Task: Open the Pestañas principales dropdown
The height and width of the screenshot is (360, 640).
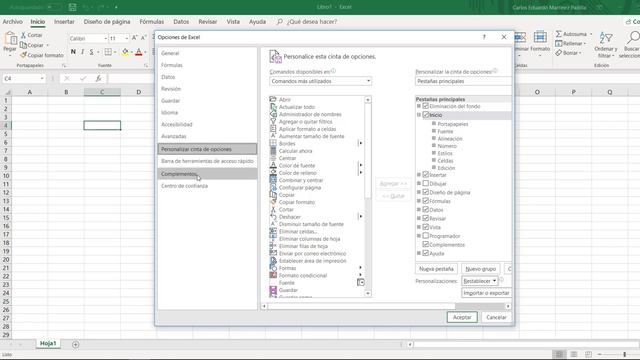Action: tap(463, 81)
